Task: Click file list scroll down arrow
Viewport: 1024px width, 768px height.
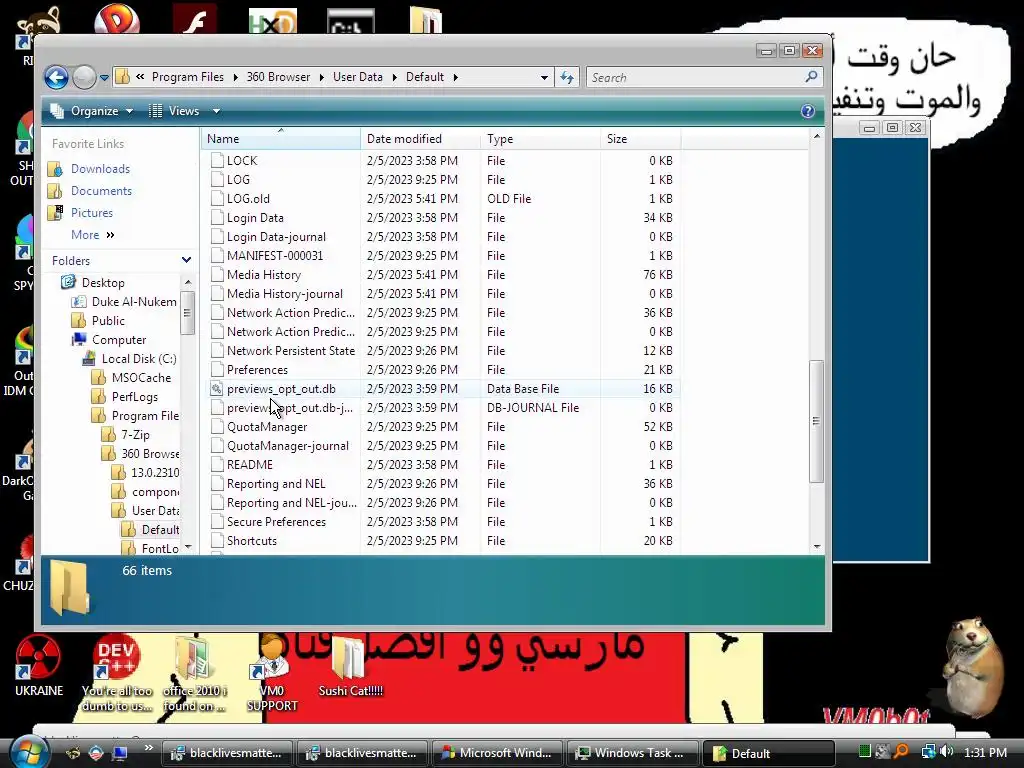Action: coord(817,546)
